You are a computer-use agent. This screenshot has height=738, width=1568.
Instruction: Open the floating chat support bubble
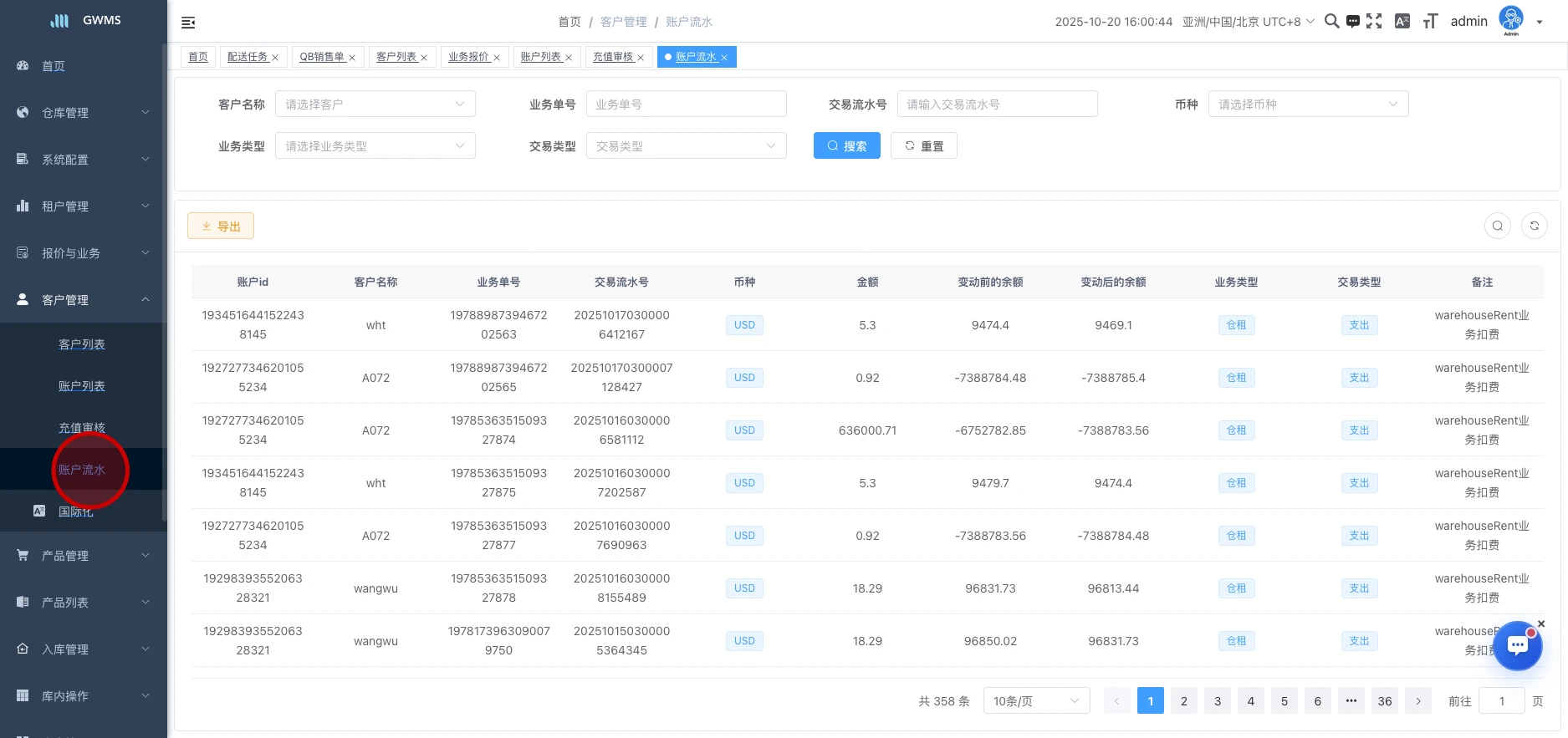point(1517,645)
